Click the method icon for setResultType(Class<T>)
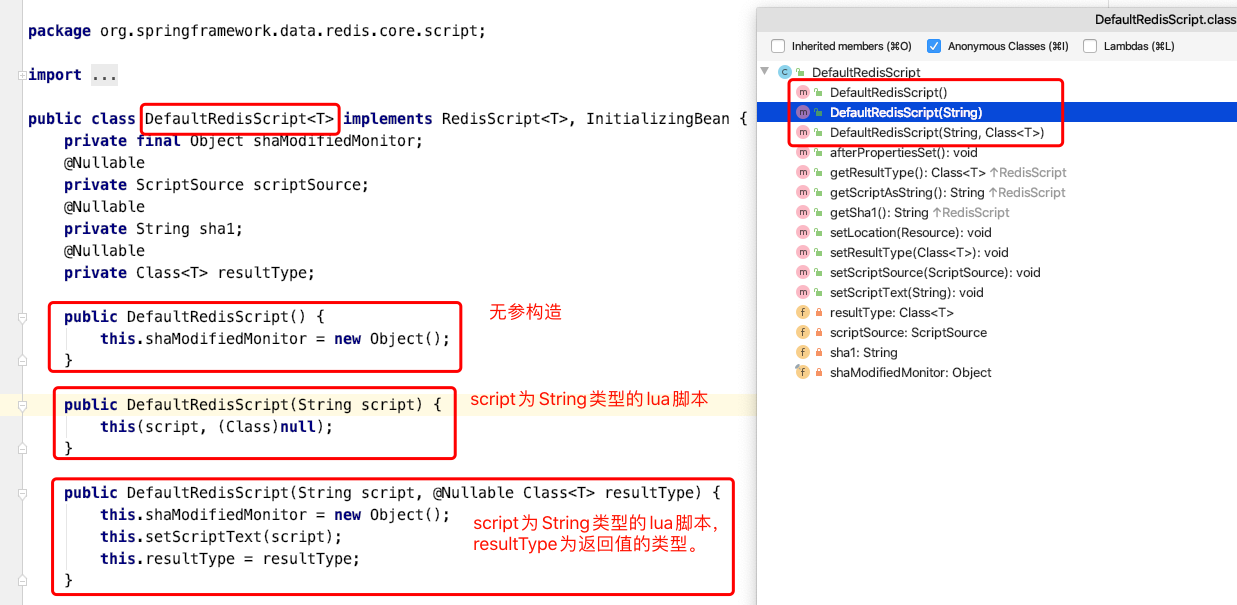The height and width of the screenshot is (605, 1237). tap(802, 252)
